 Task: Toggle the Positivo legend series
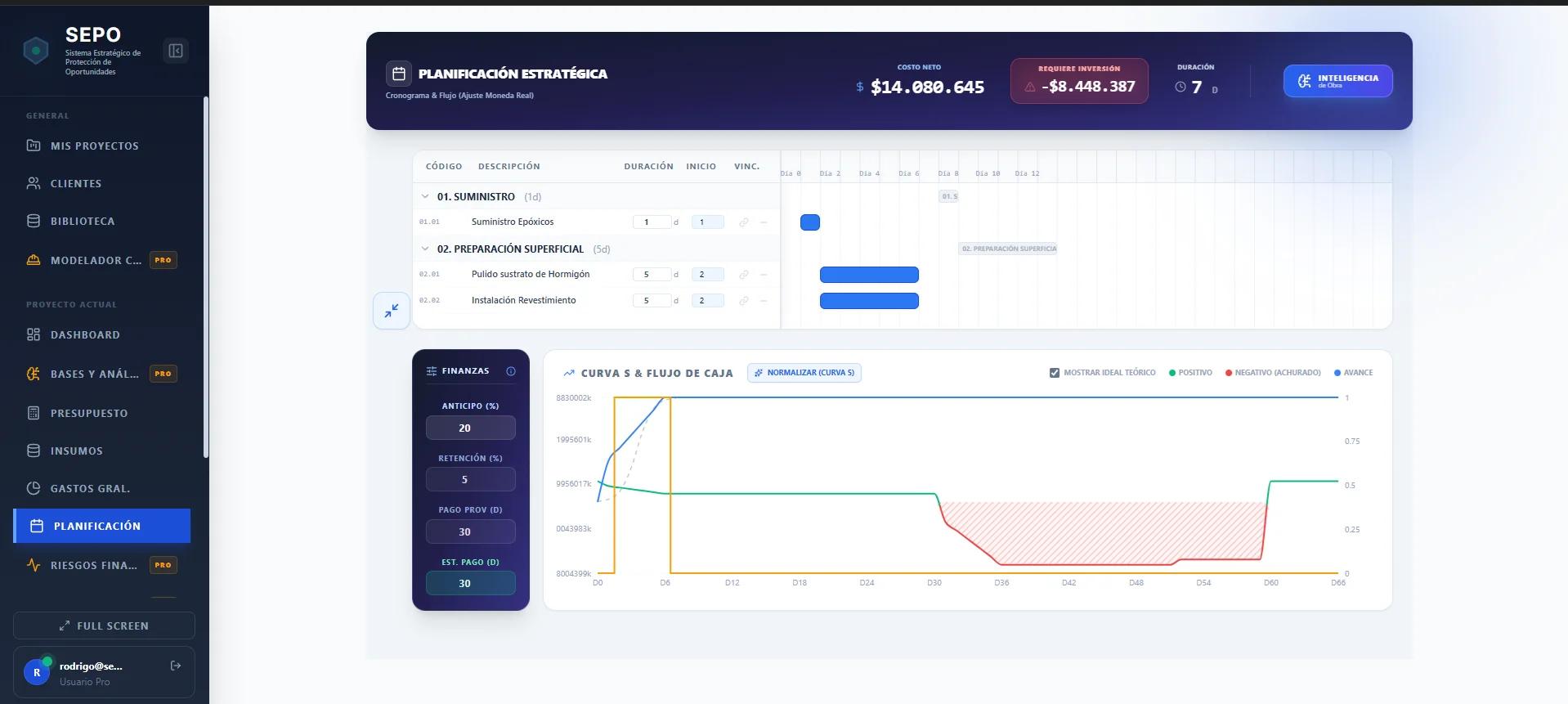(1190, 373)
